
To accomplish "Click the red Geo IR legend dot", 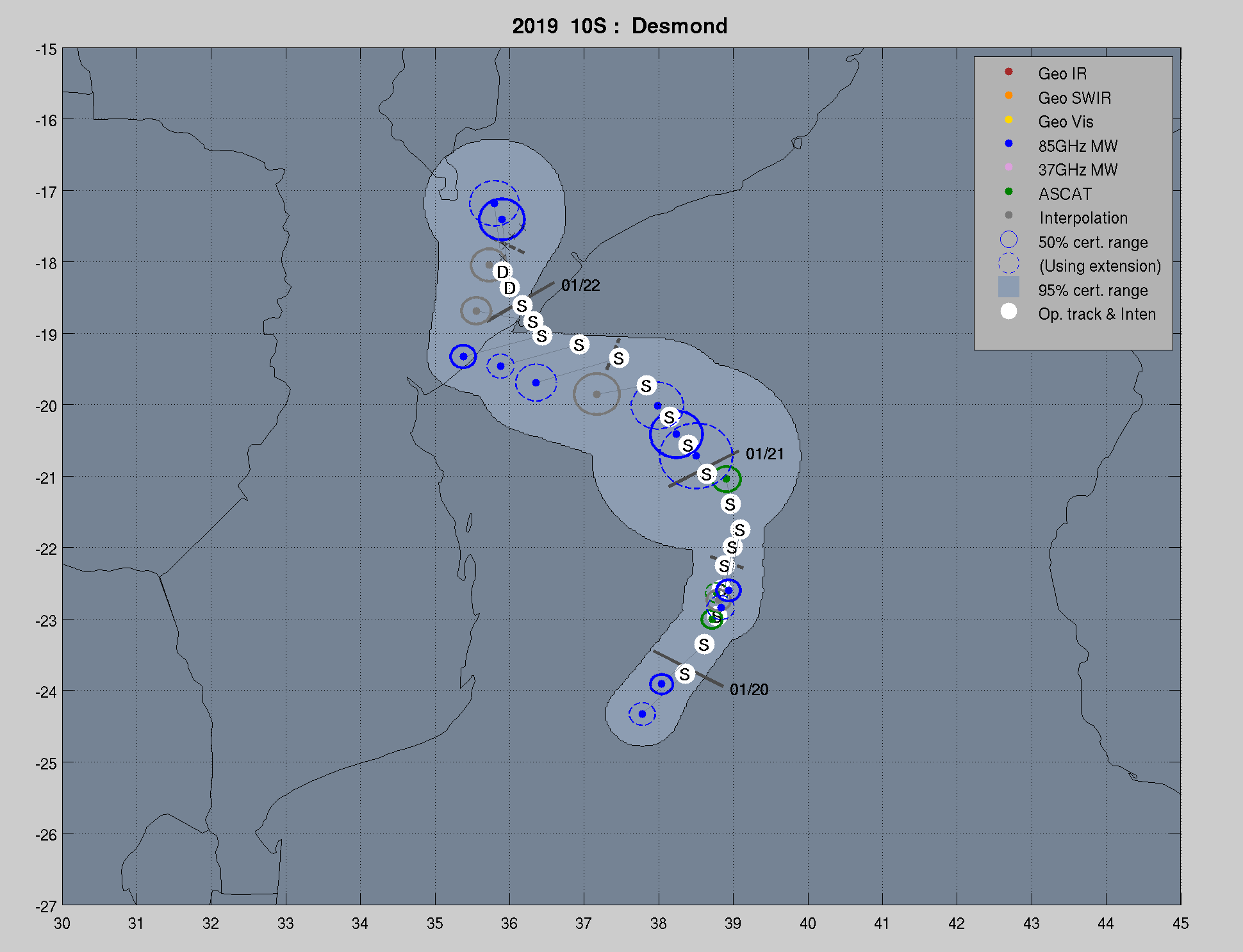I will [x=1008, y=71].
